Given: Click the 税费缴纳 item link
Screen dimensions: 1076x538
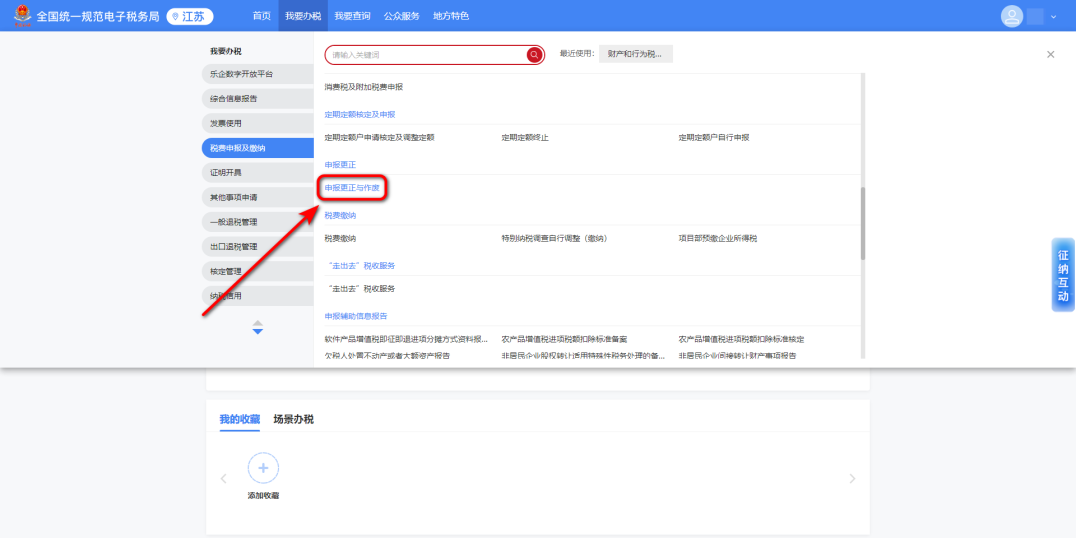Looking at the screenshot, I should tap(340, 239).
